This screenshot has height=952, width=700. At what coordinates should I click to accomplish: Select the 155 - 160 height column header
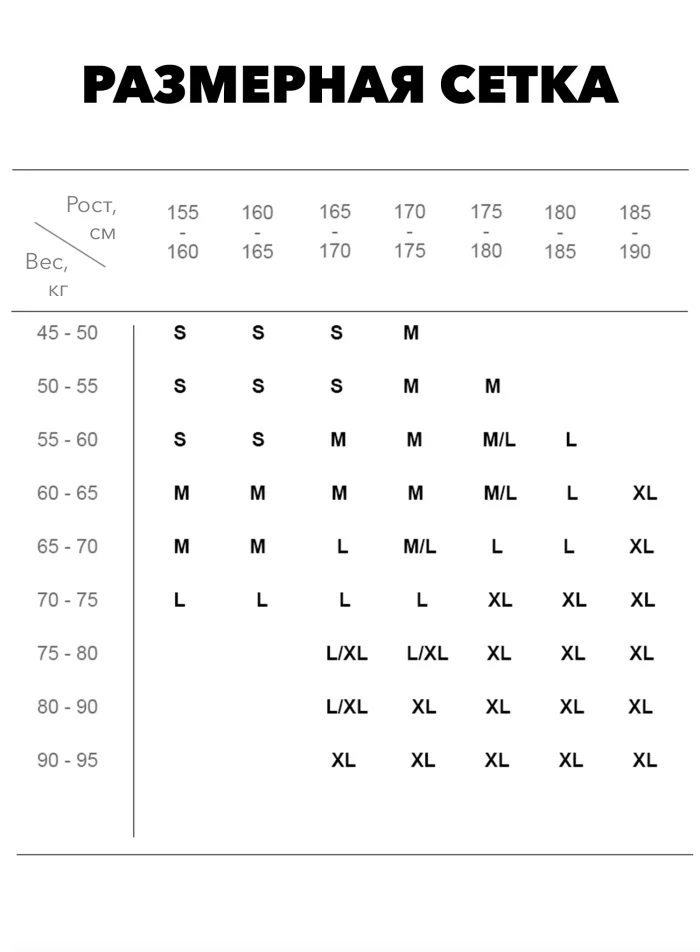coord(183,232)
